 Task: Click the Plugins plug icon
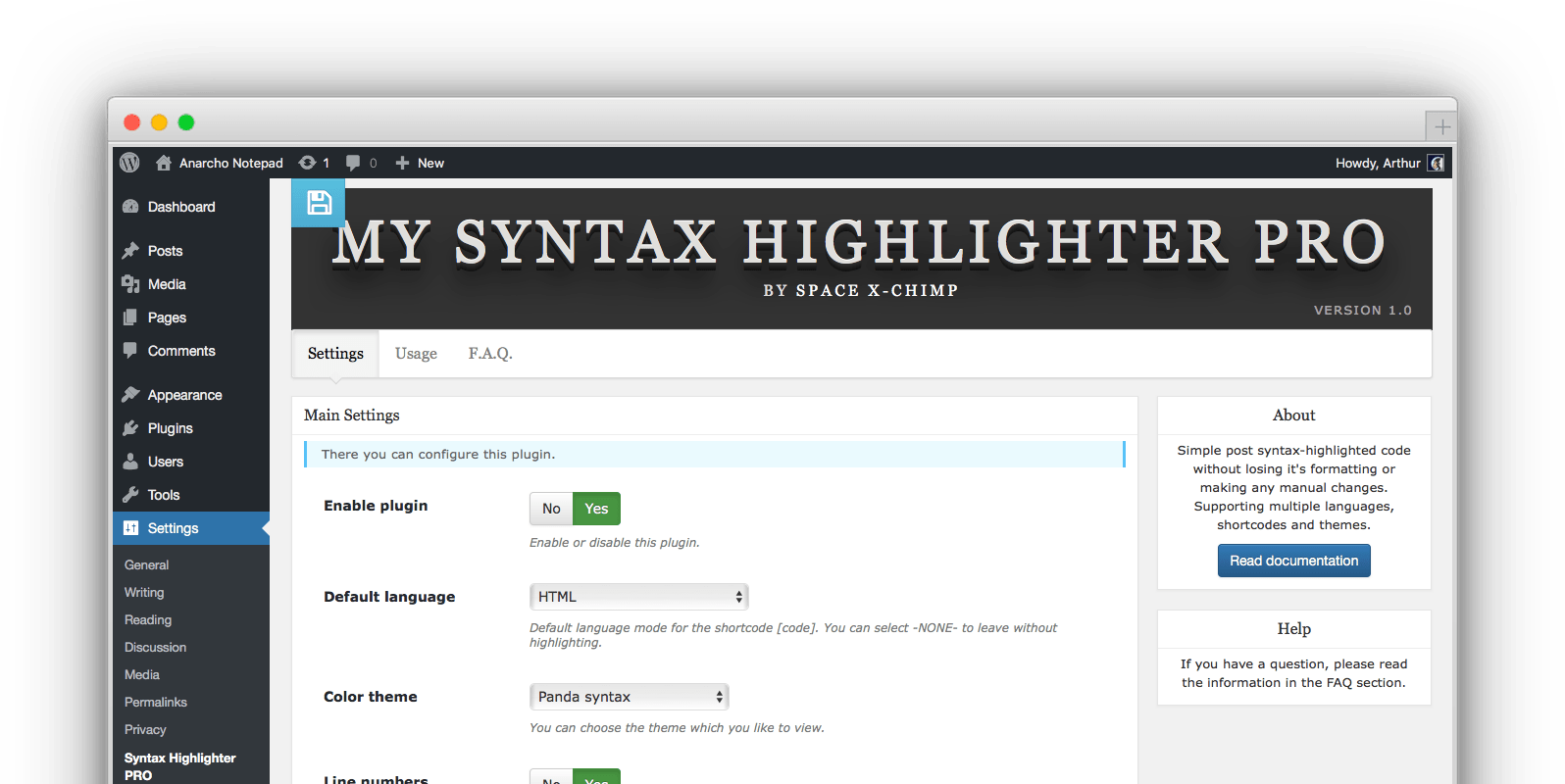click(x=130, y=428)
